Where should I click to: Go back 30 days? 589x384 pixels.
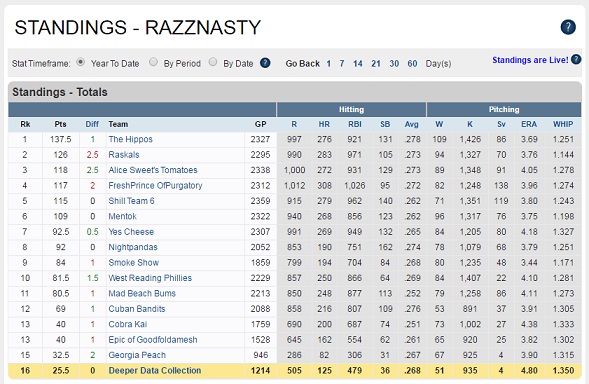point(394,63)
